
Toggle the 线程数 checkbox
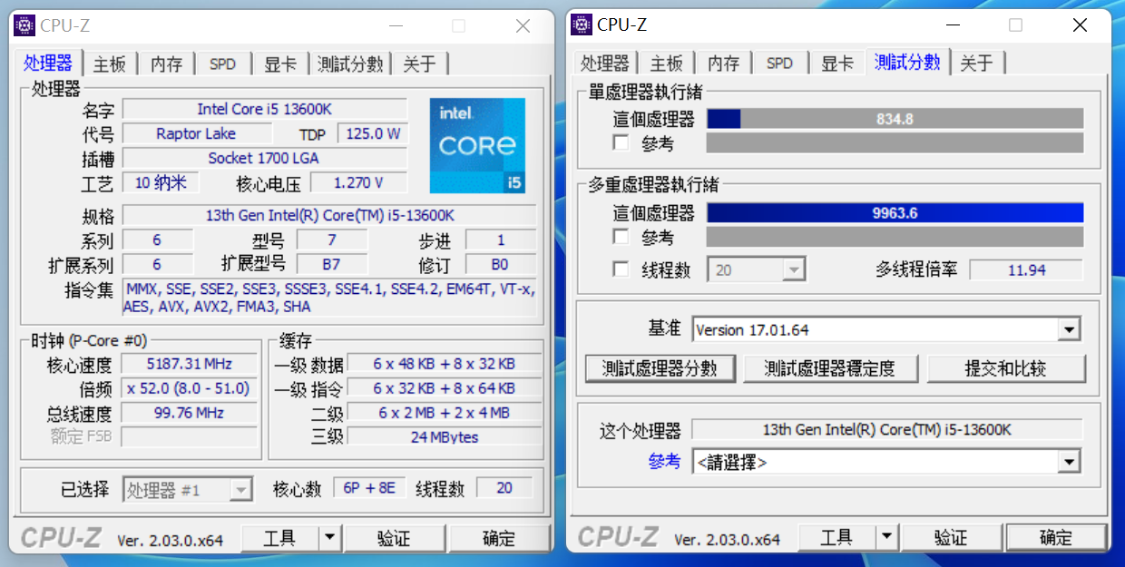621,269
